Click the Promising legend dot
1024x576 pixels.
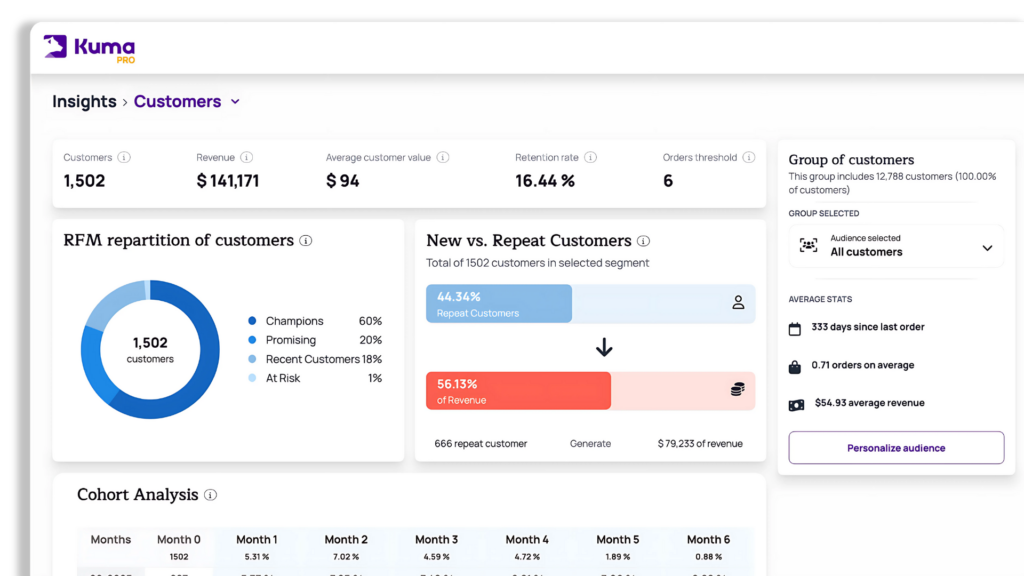(x=252, y=340)
